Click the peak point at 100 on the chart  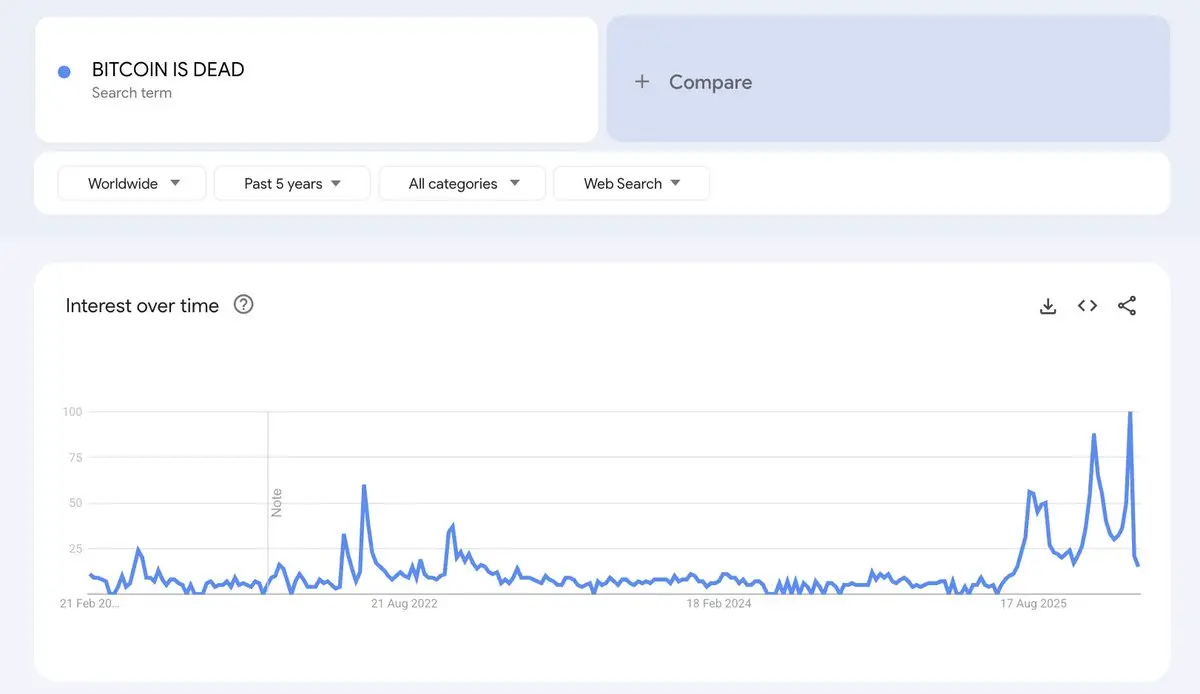coord(1130,412)
